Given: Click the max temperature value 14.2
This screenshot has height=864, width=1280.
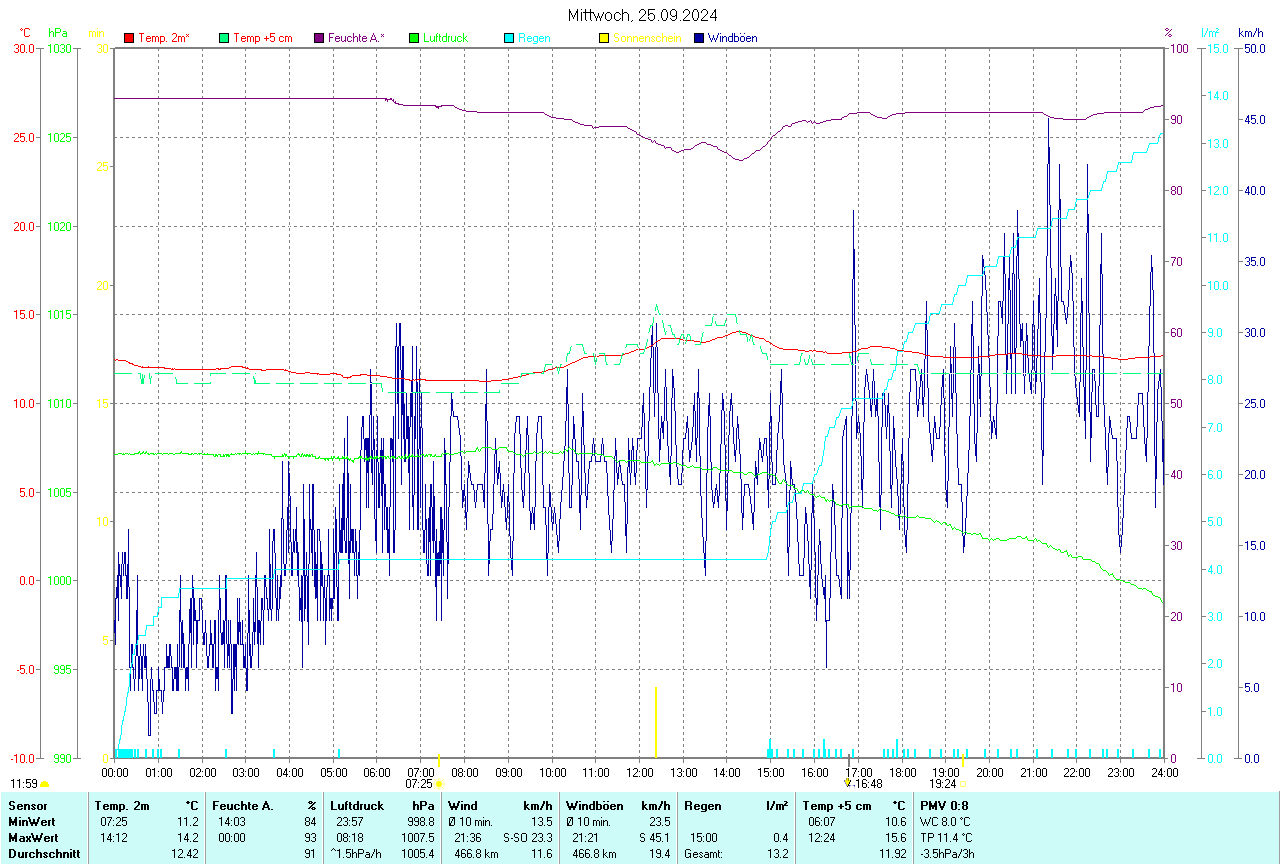Looking at the screenshot, I should pos(190,837).
